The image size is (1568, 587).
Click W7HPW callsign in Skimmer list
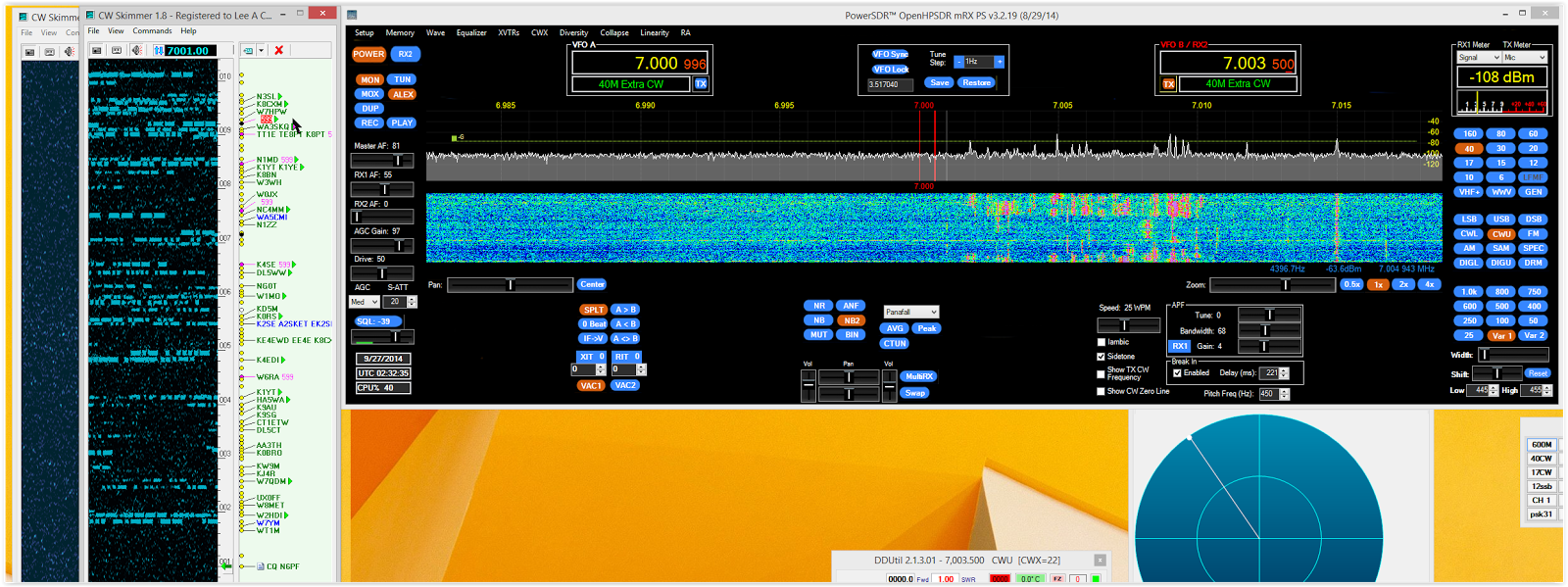tap(270, 112)
